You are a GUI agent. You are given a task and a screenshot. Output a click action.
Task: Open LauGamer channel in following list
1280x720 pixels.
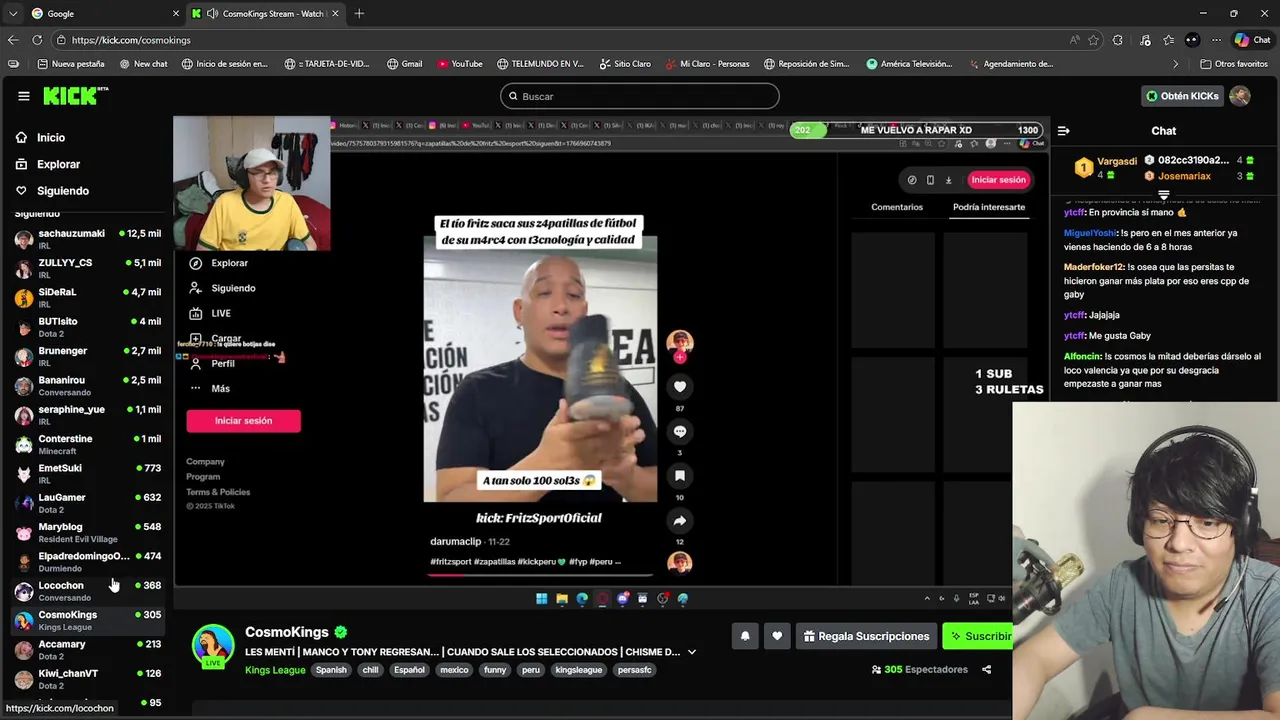(88, 503)
